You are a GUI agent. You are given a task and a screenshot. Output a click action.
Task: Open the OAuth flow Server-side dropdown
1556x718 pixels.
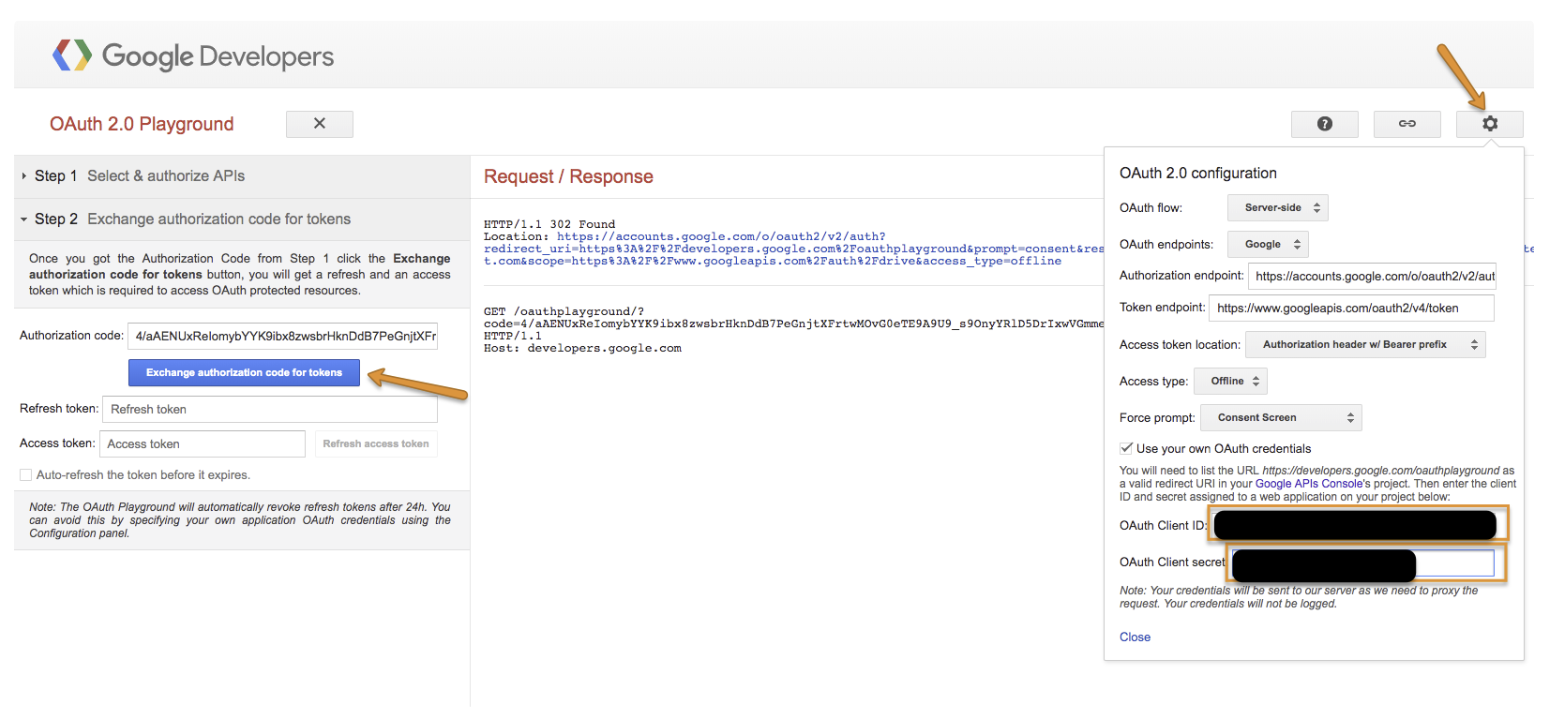click(1277, 208)
